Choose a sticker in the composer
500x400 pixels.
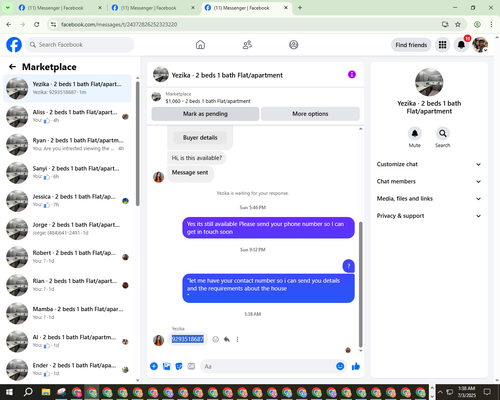click(179, 366)
